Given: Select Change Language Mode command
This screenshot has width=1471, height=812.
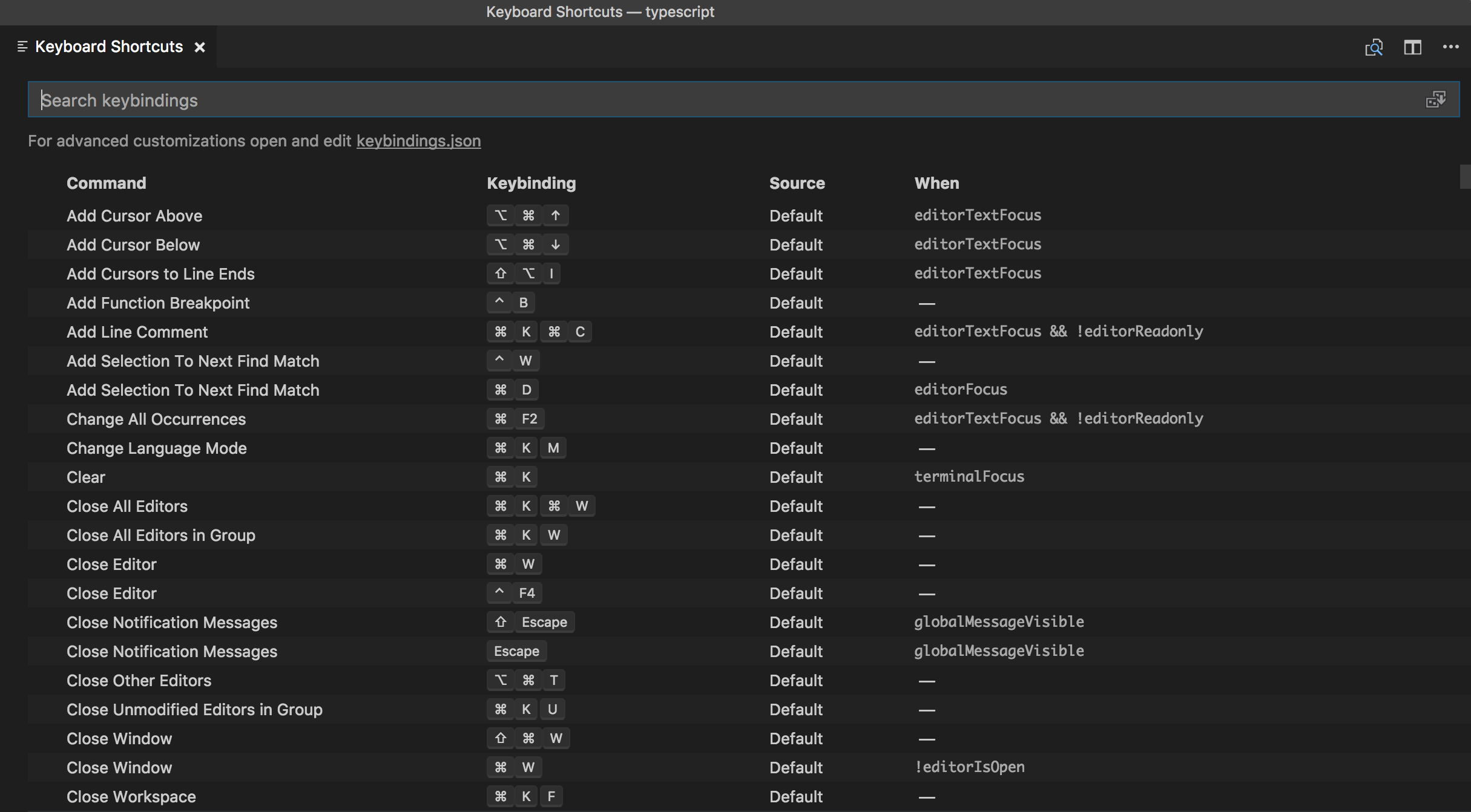Looking at the screenshot, I should 157,448.
